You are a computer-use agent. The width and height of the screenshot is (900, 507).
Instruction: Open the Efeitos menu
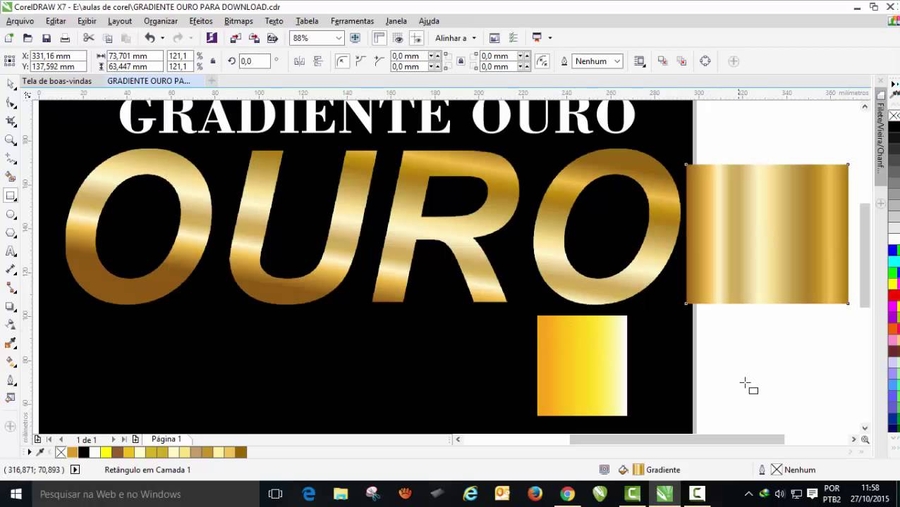200,20
